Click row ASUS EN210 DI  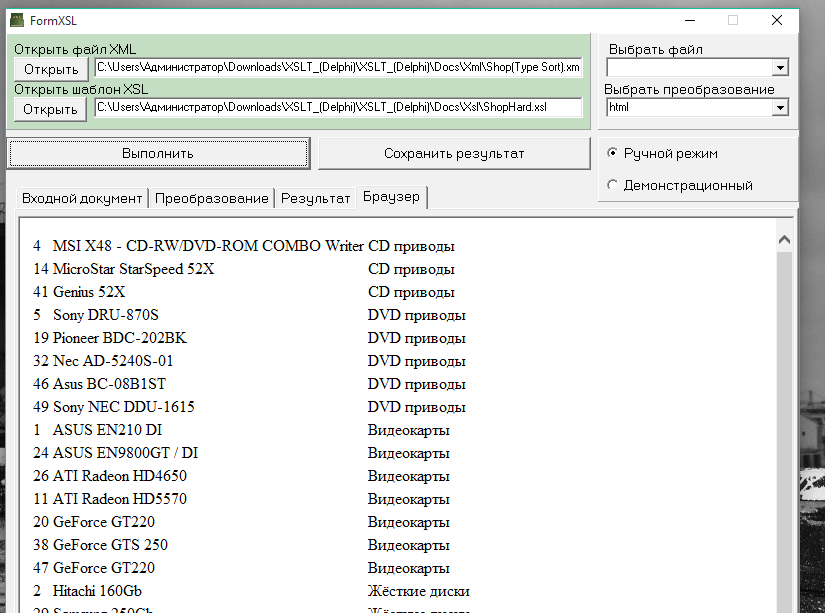click(241, 430)
